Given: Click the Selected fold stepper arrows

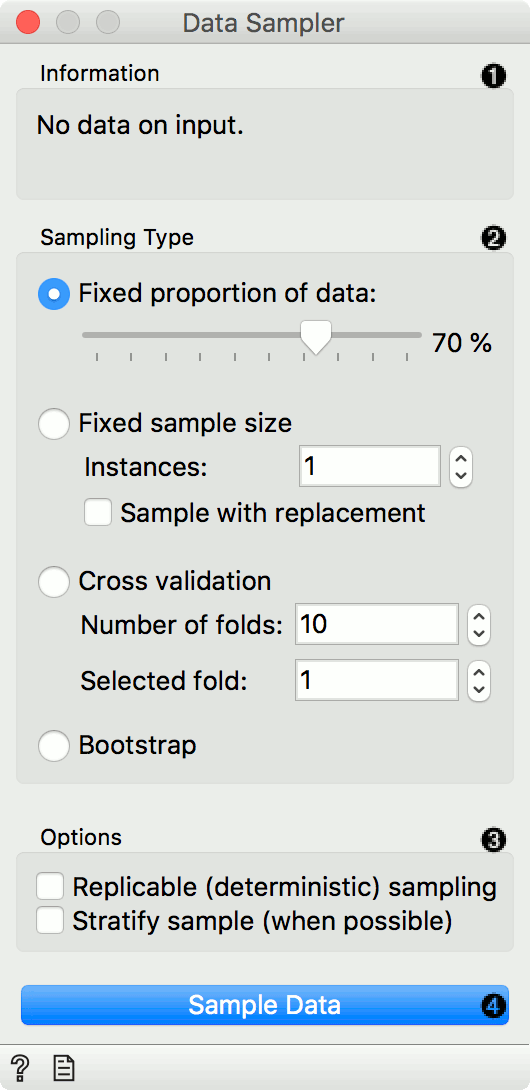Looking at the screenshot, I should click(x=479, y=680).
